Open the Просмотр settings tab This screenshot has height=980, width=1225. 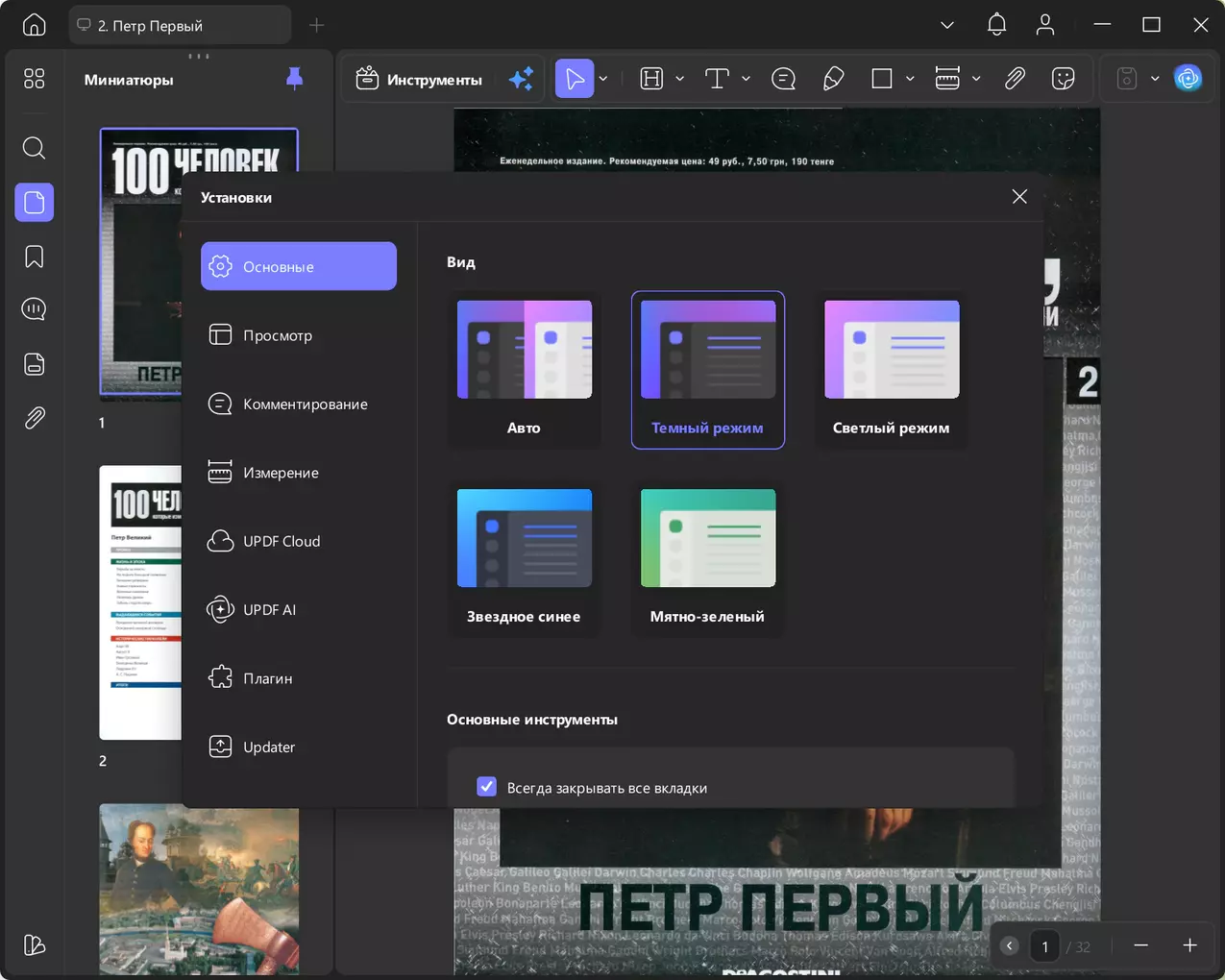click(299, 335)
